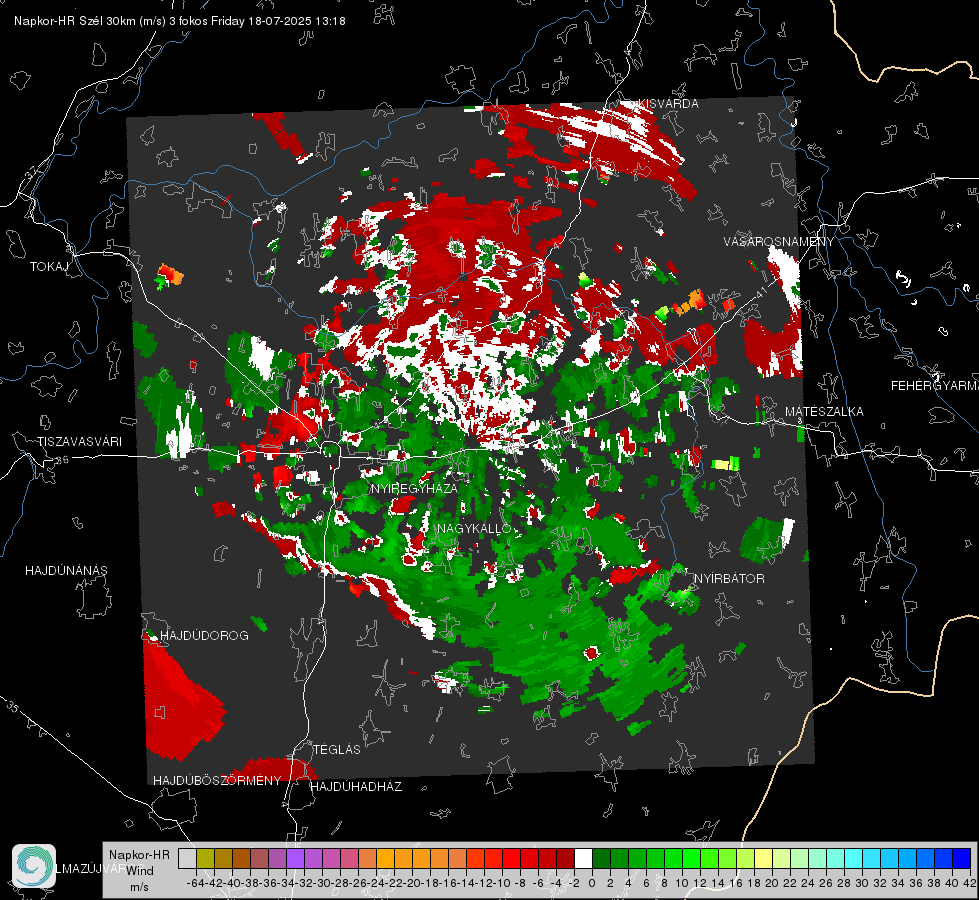Choose the orange legend swatch between -24 and -22
Viewport: 979px width, 900px height.
click(x=385, y=858)
